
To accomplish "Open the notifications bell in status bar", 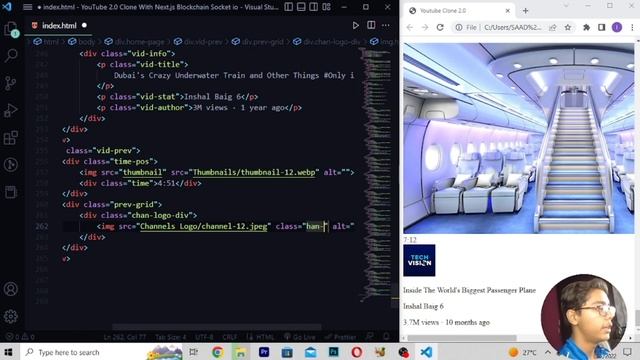I will [386, 337].
